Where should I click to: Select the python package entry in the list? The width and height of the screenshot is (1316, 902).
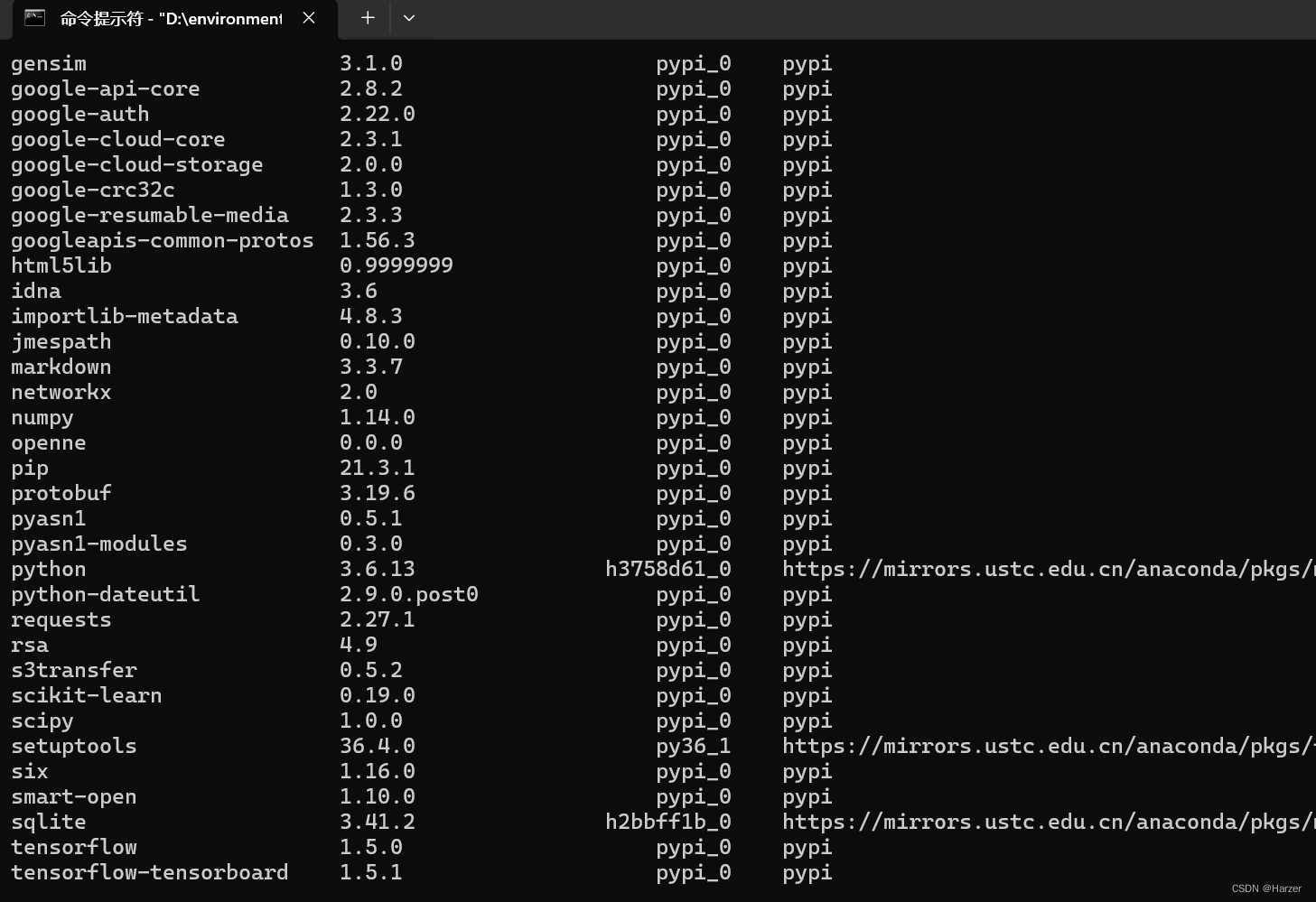[x=47, y=569]
